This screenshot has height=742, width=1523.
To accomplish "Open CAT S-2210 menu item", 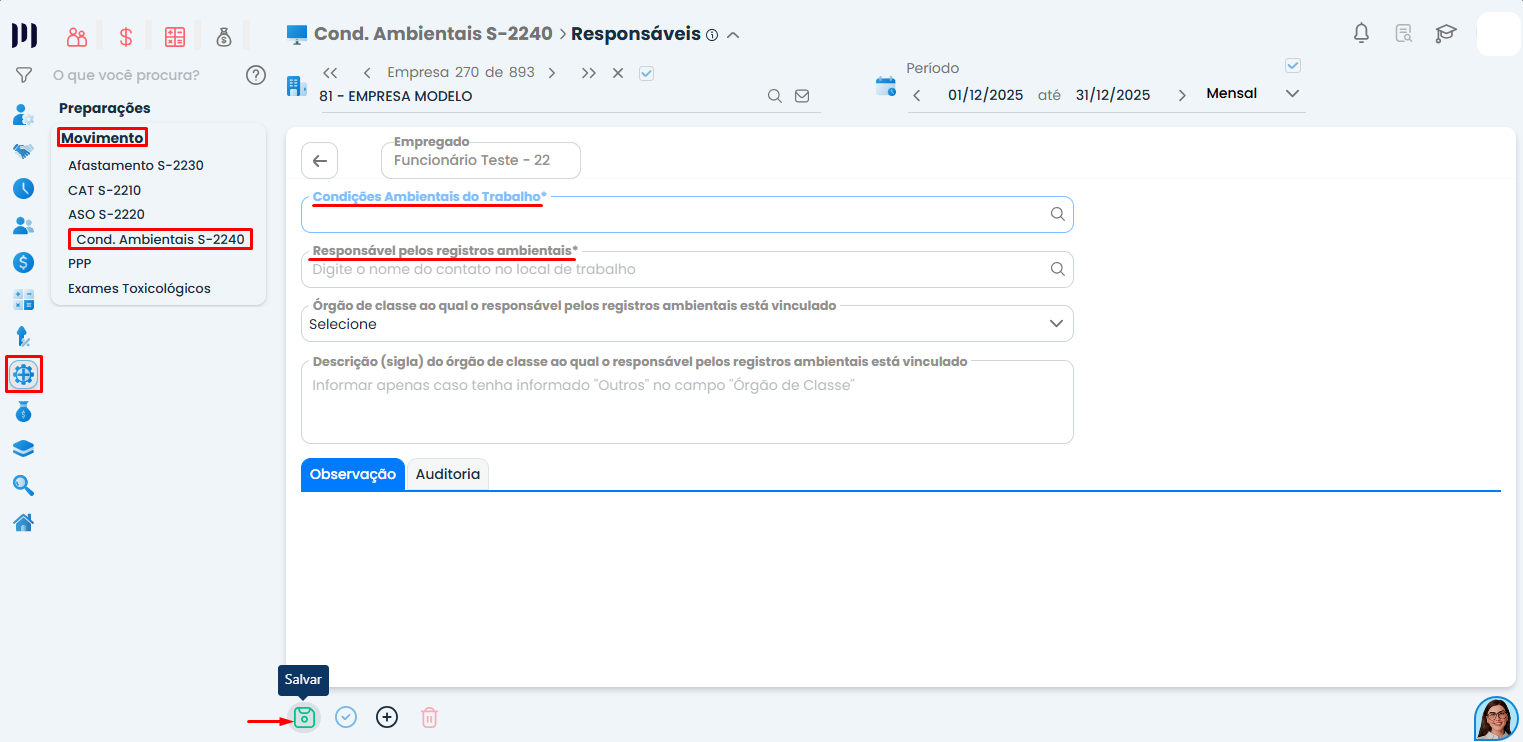I will click(x=104, y=190).
